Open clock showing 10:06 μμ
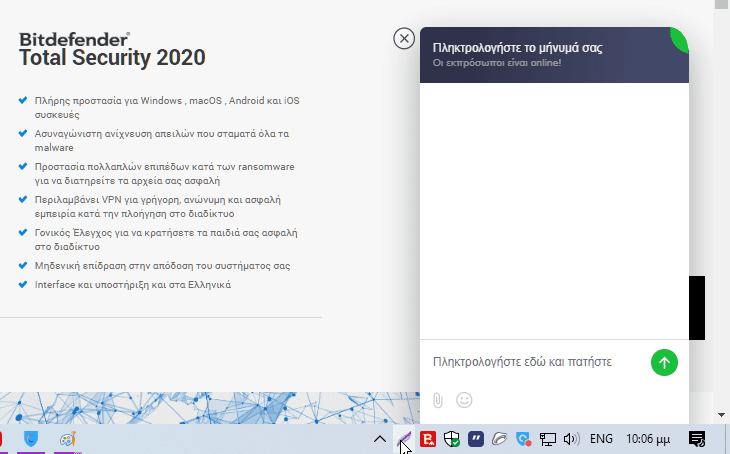Screen dimensions: 730x454 (648, 439)
